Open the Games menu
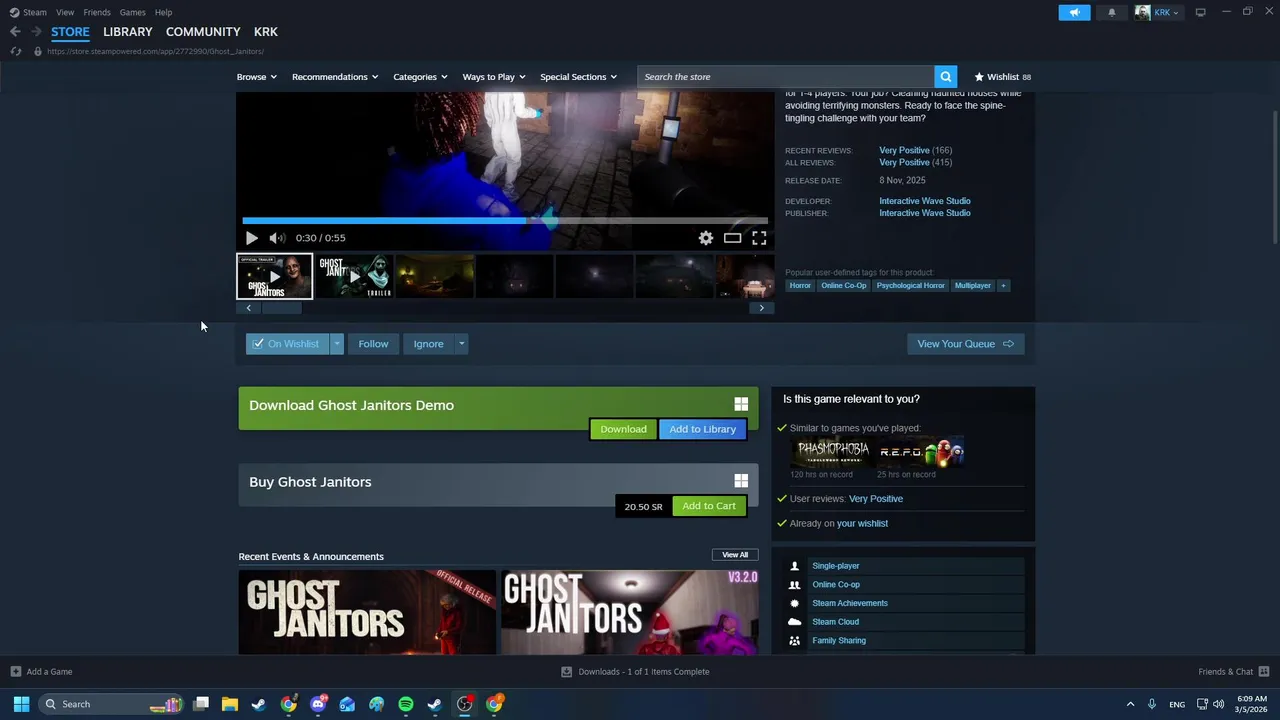The height and width of the screenshot is (720, 1280). [133, 12]
